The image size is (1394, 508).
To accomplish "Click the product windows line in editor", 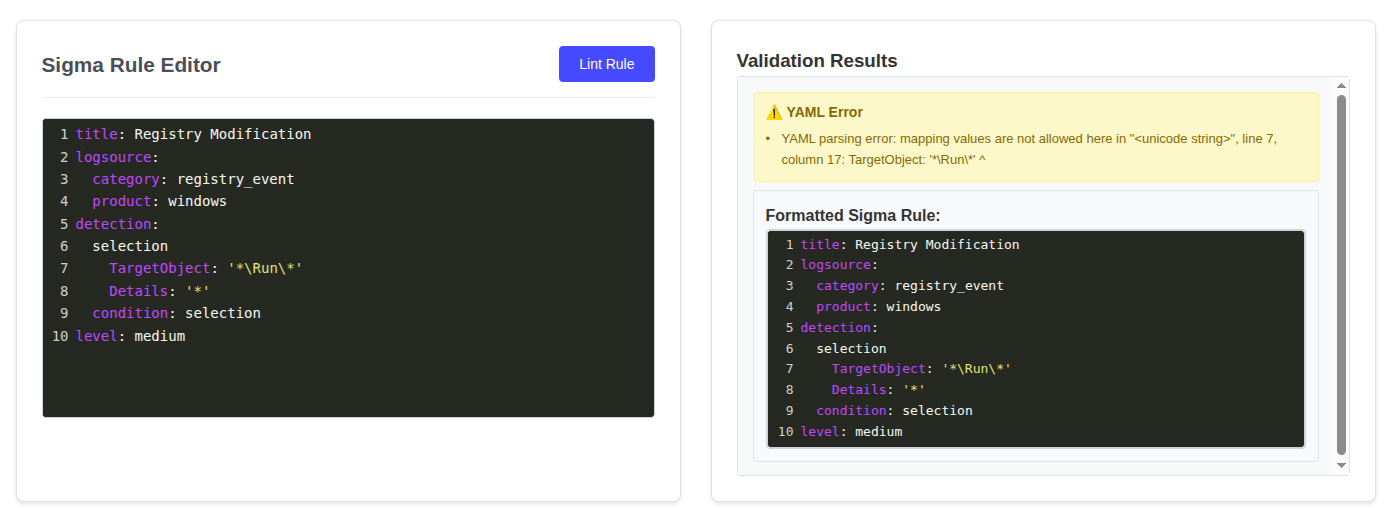I will 160,201.
